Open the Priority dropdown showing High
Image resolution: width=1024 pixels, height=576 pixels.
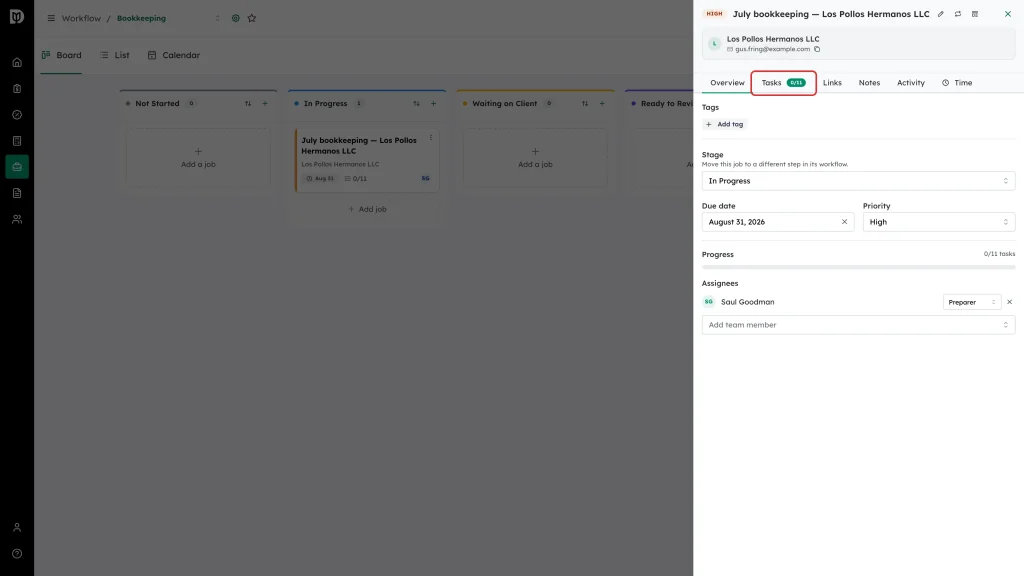(x=938, y=222)
